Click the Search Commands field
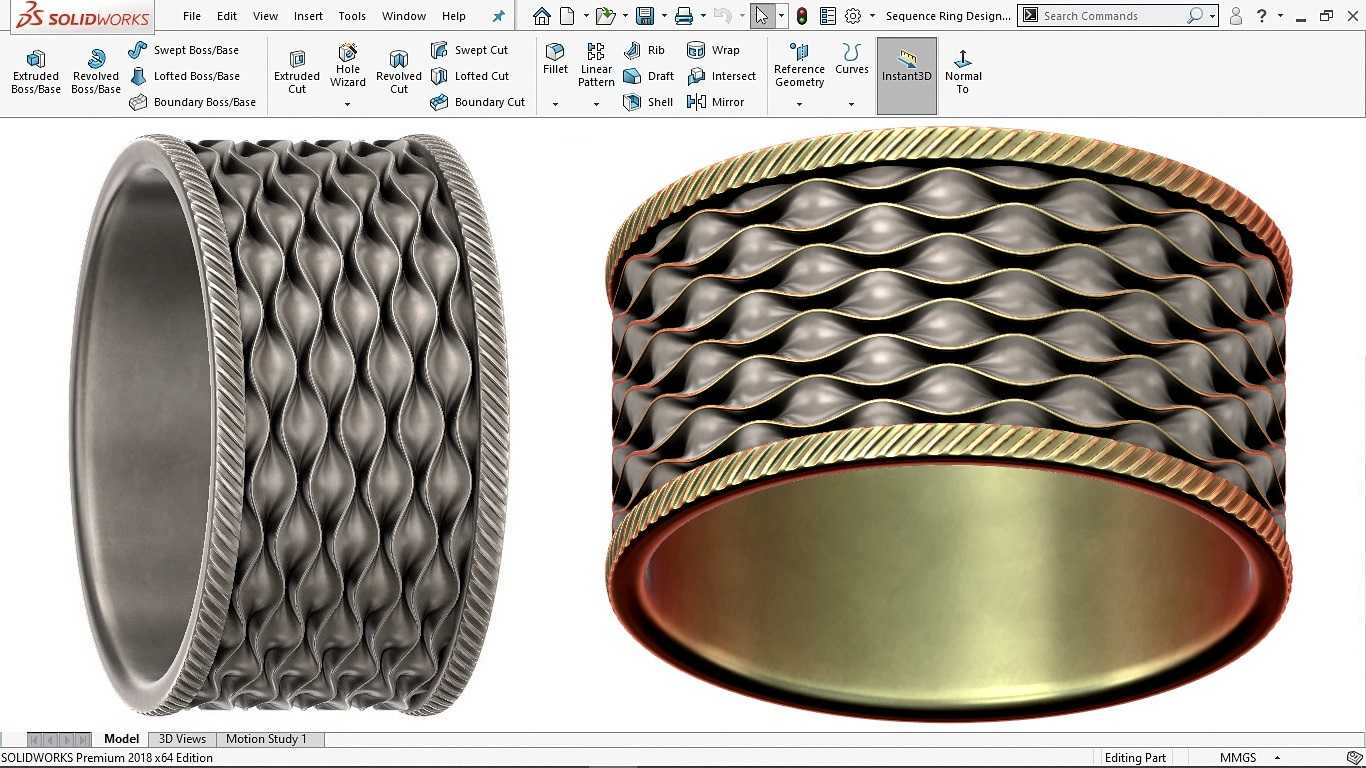This screenshot has width=1366, height=768. point(1112,16)
